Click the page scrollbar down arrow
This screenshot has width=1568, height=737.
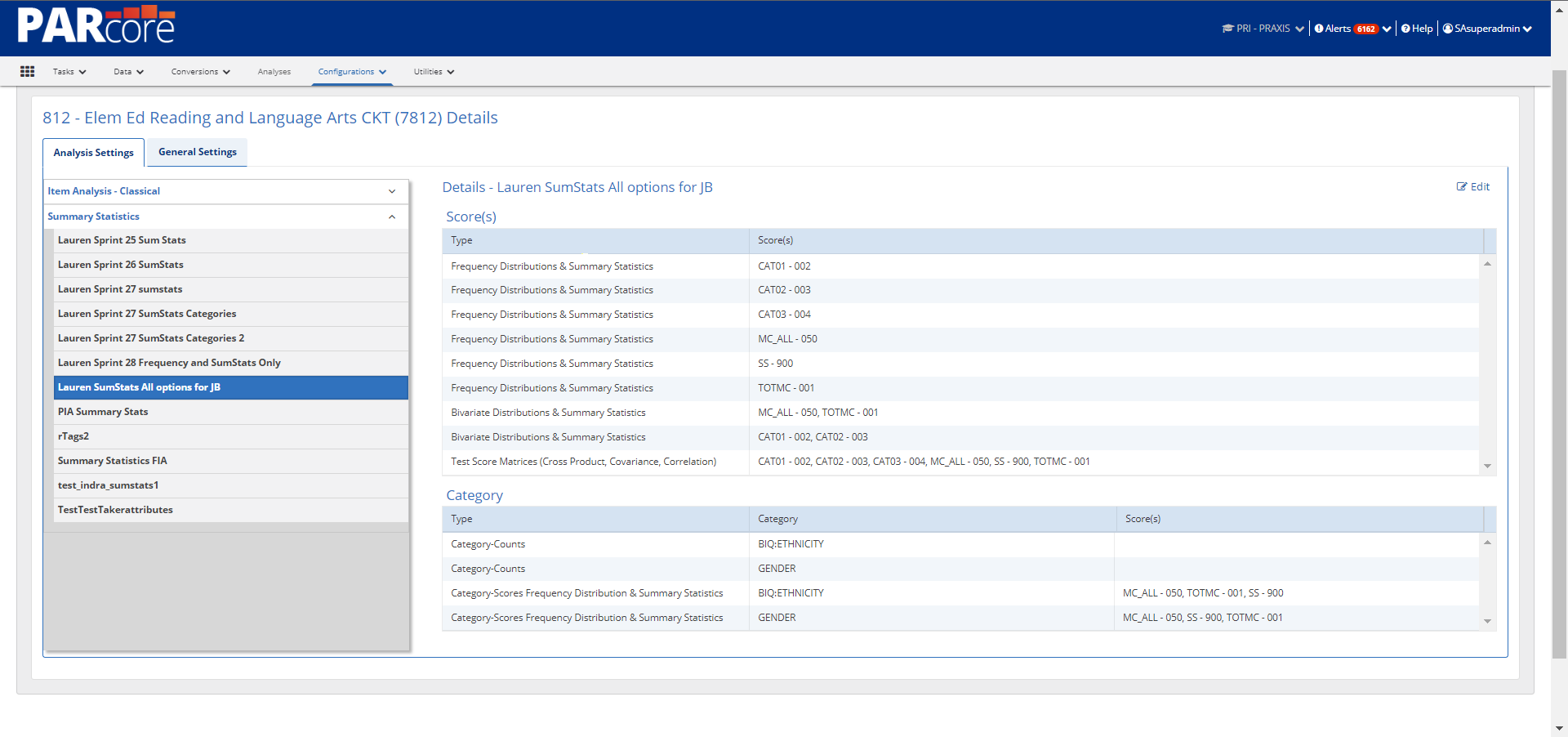(1559, 728)
